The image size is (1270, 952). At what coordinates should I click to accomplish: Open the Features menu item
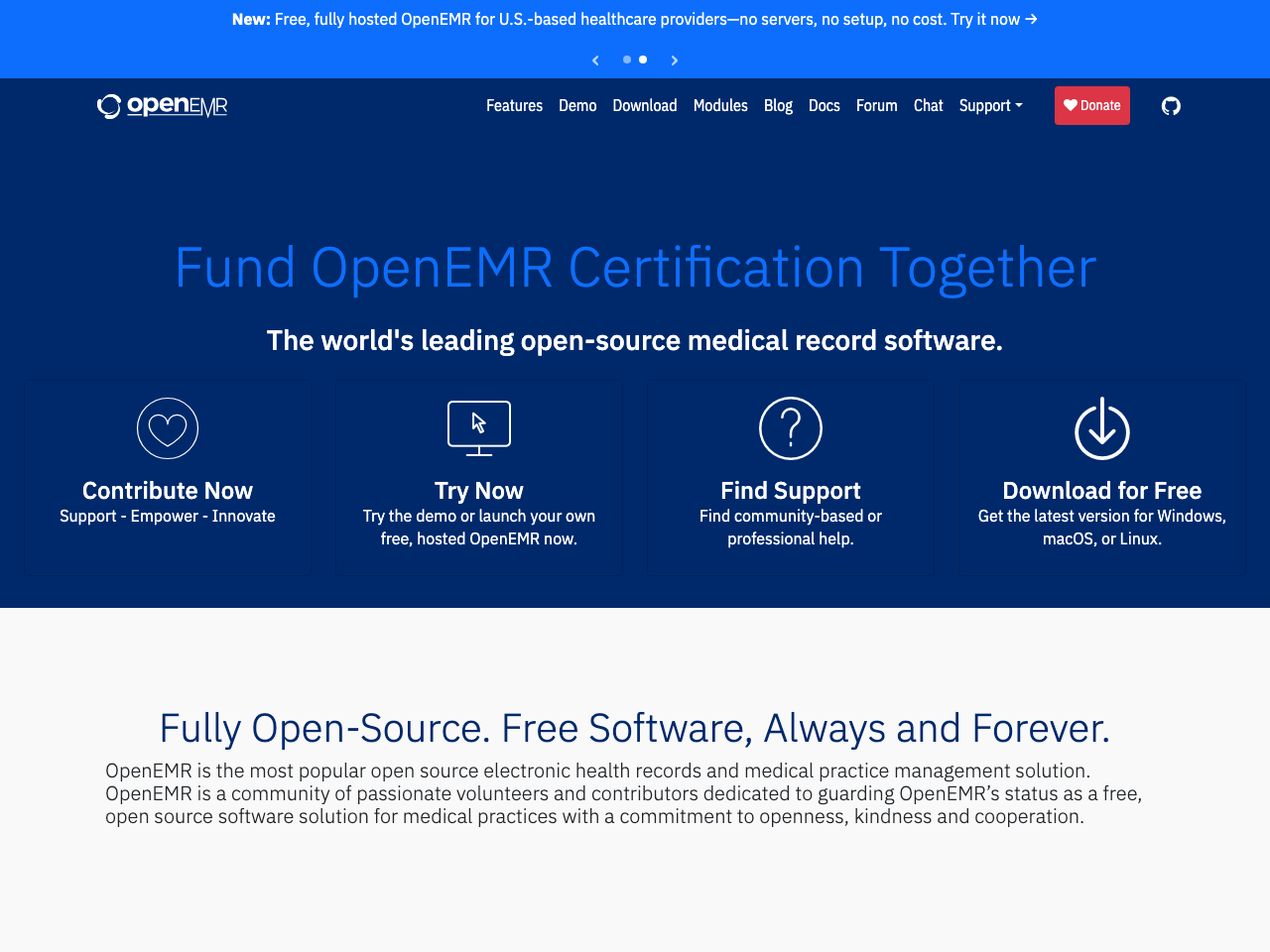514,104
